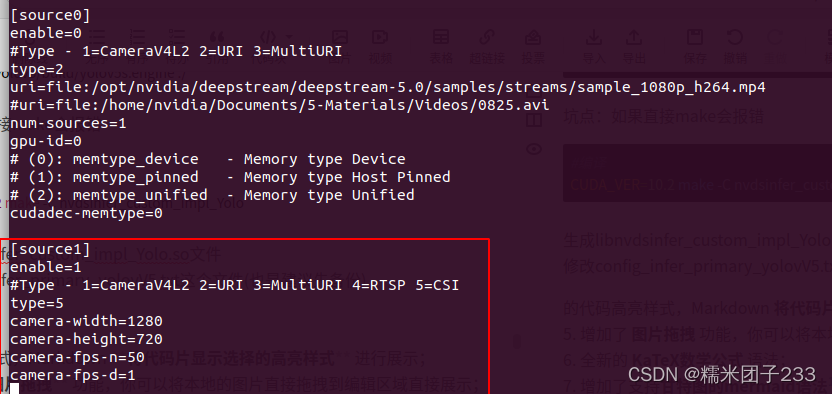Click the terminal cursor block below camera-fps-d=1
The height and width of the screenshot is (394, 832).
click(x=15, y=389)
